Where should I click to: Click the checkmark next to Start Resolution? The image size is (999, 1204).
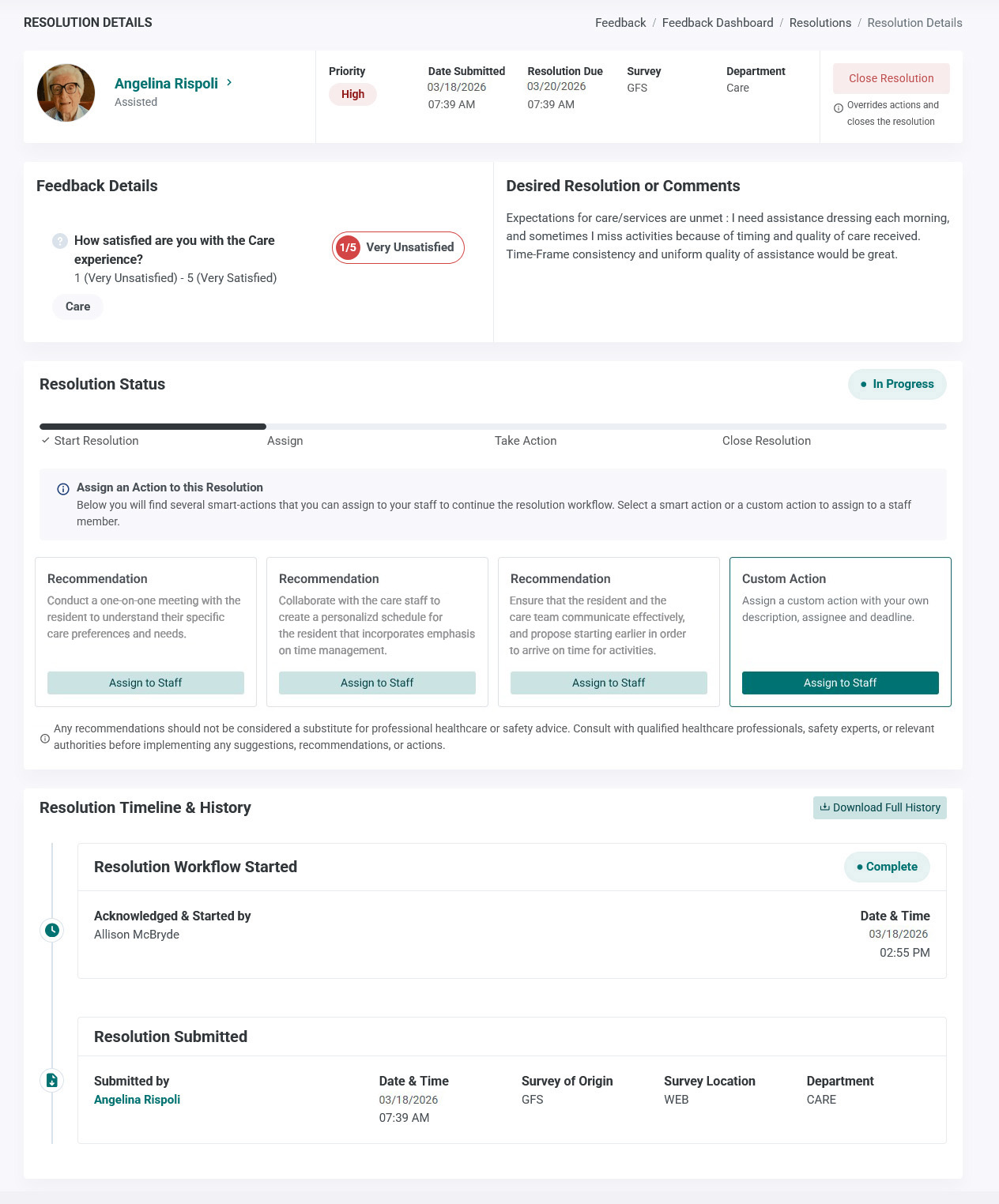pyautogui.click(x=46, y=440)
